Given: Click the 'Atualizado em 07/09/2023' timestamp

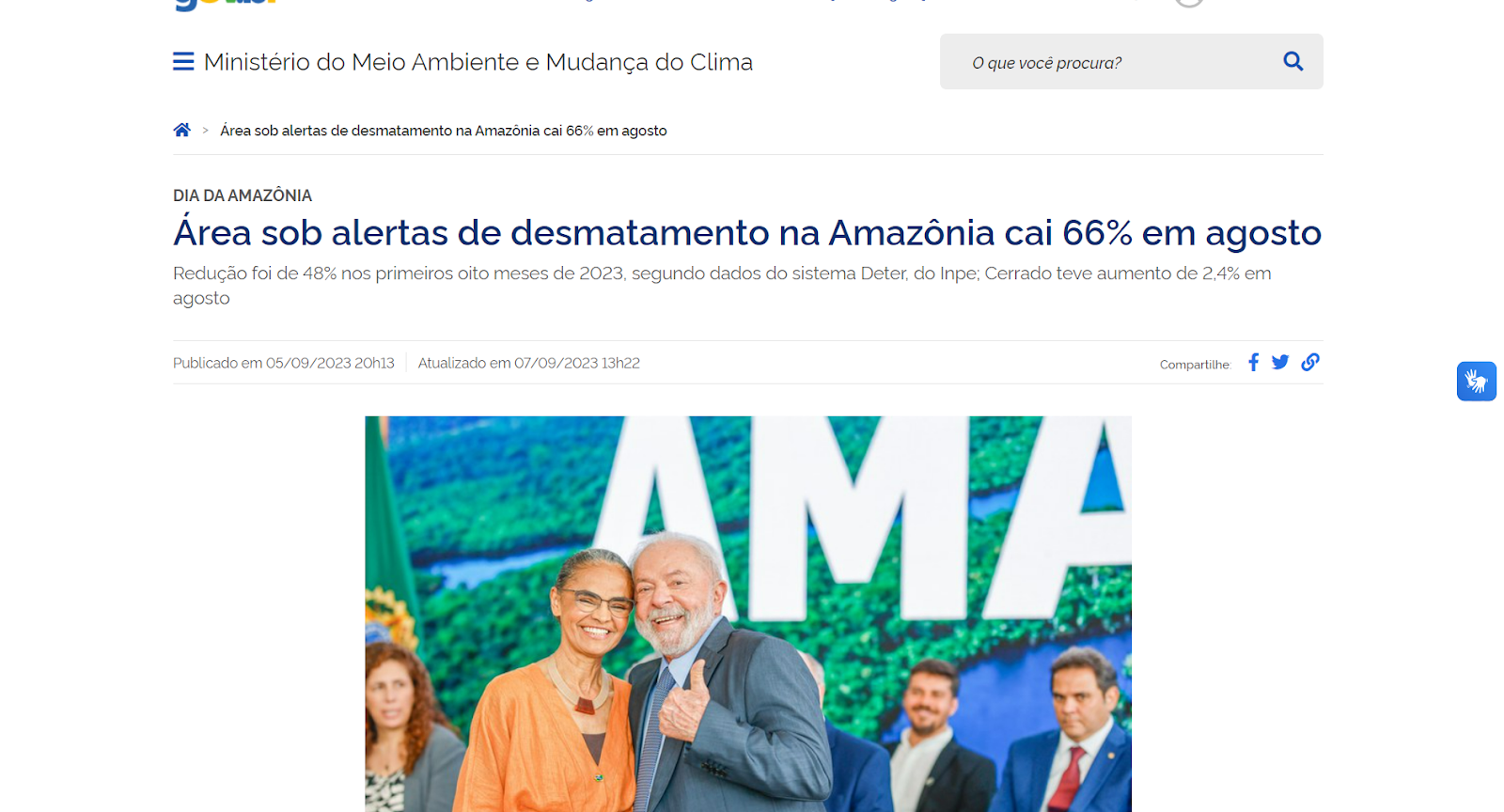Looking at the screenshot, I should tap(529, 363).
